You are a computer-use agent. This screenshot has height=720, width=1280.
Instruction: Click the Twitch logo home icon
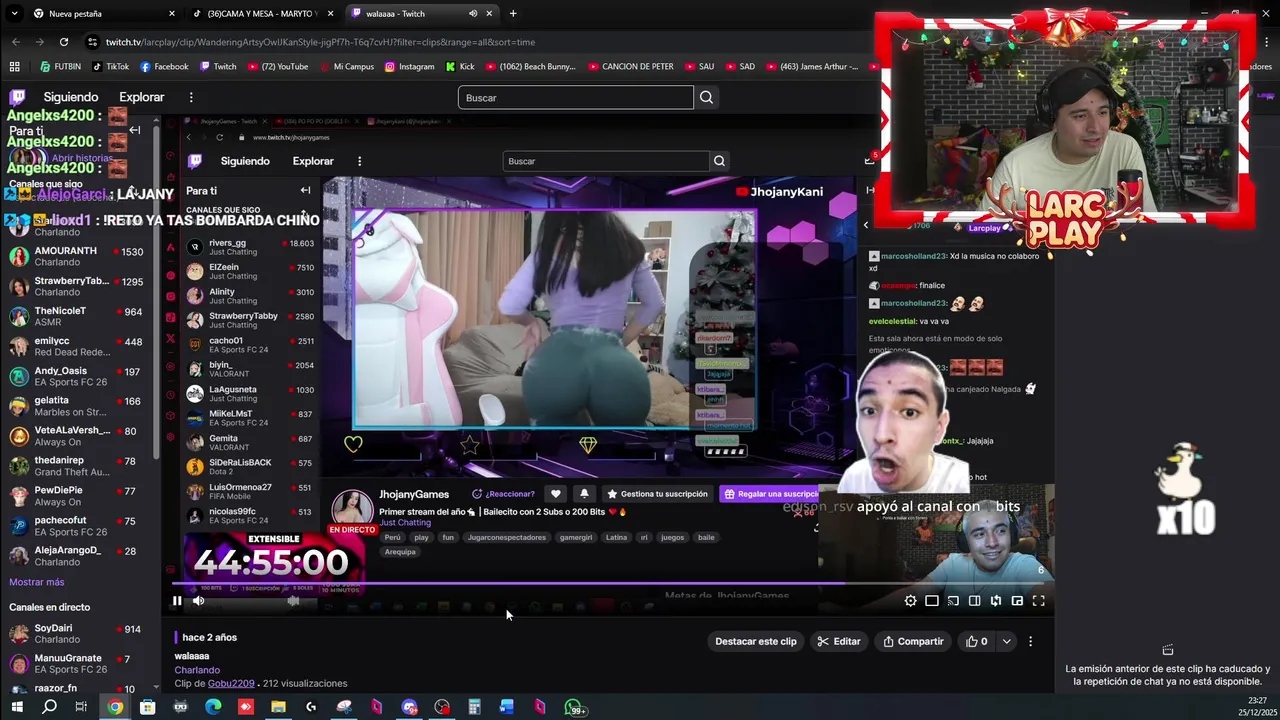click(17, 97)
